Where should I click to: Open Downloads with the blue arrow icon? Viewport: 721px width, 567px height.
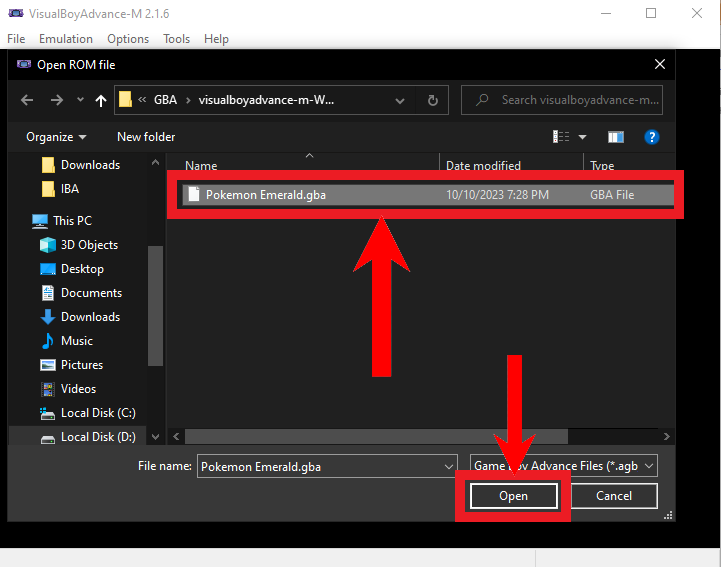click(x=80, y=317)
